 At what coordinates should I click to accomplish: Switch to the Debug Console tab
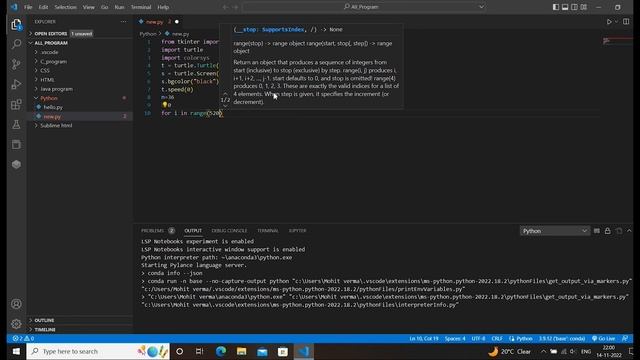229,231
